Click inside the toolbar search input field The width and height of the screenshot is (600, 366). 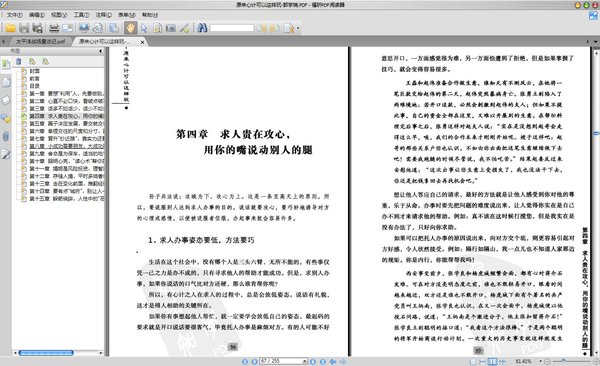click(x=232, y=28)
